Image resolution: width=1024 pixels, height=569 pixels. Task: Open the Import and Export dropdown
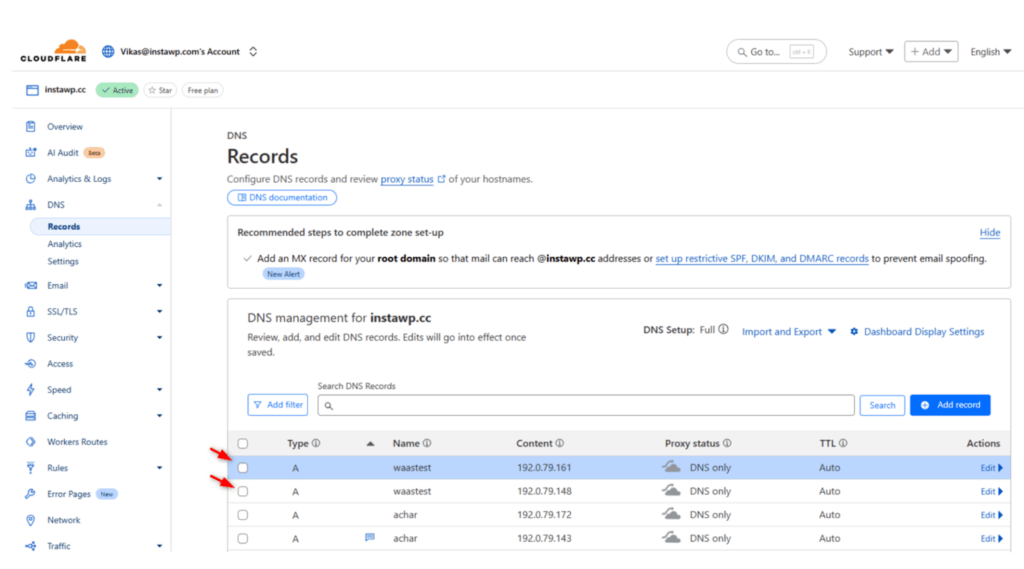[x=788, y=332]
